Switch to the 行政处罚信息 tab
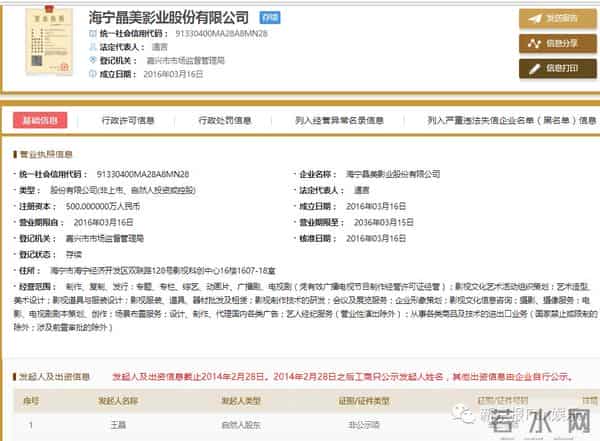The image size is (600, 441). [x=225, y=121]
